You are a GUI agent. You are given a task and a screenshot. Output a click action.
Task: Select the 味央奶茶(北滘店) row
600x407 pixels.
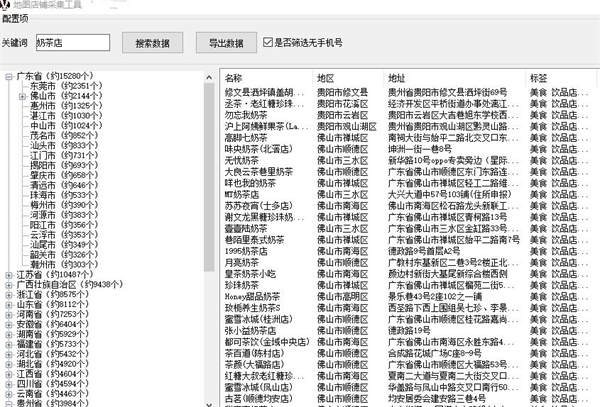click(408, 149)
